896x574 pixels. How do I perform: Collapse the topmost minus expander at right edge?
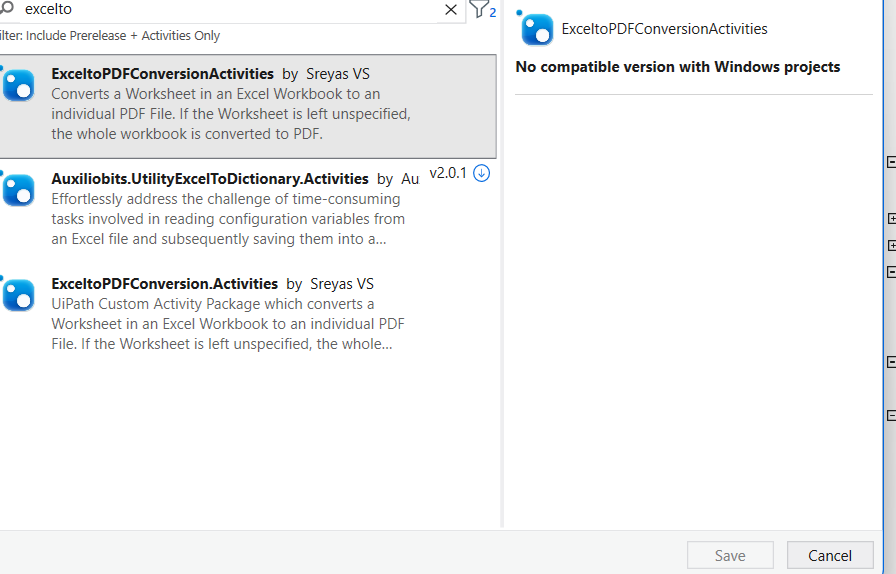pyautogui.click(x=891, y=162)
